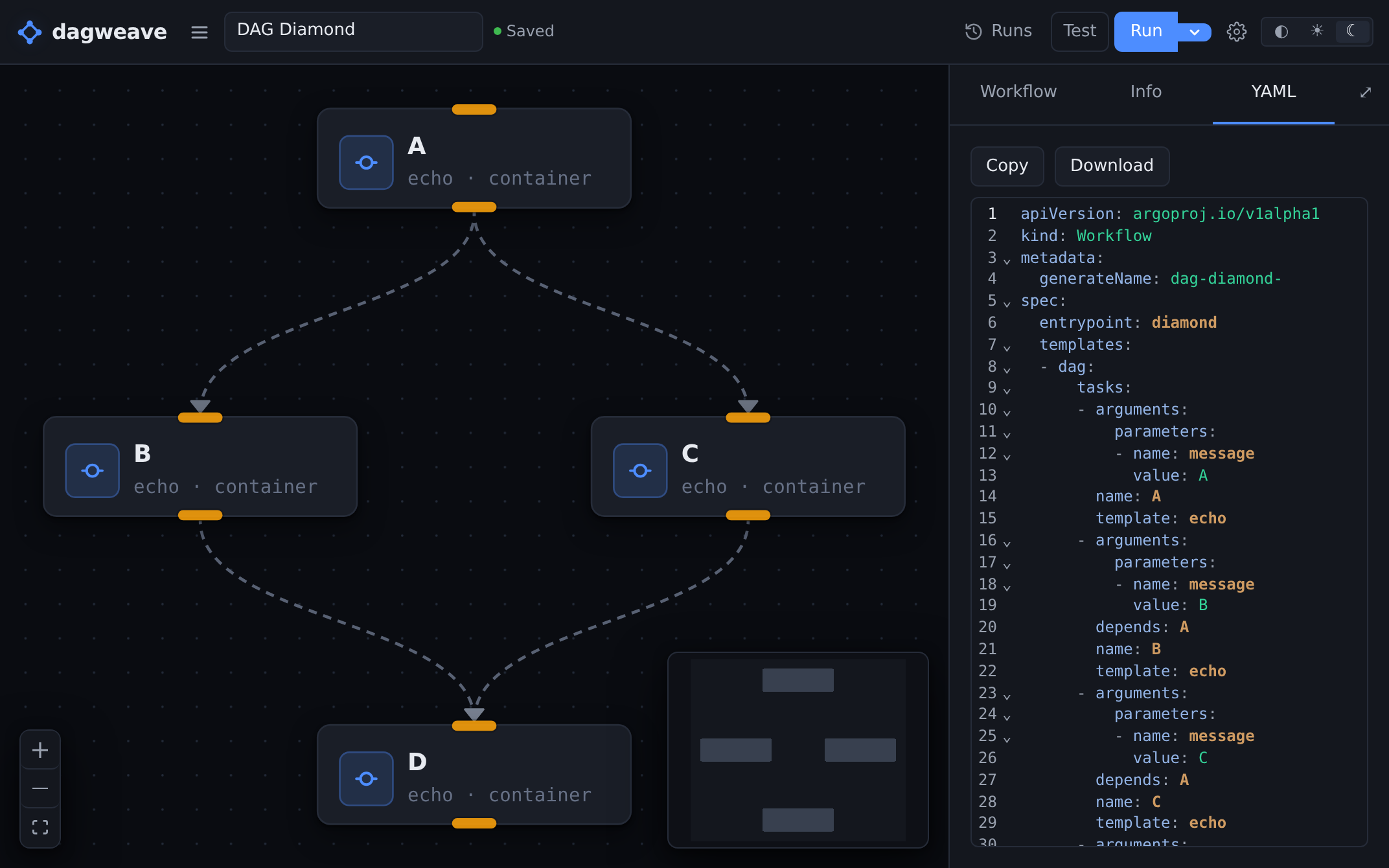
Task: Collapse the dag fold on line 8
Action: (x=1007, y=370)
